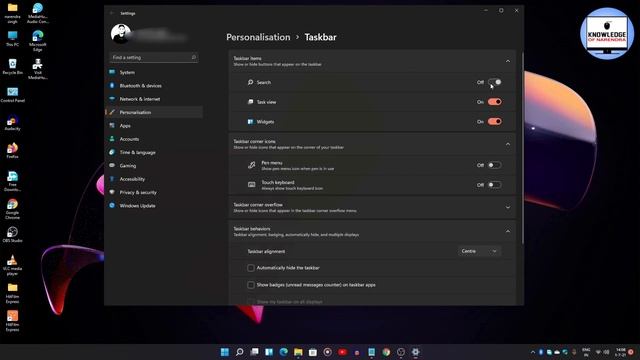Image resolution: width=640 pixels, height=360 pixels.
Task: Open the clock and date in the taskbar
Action: (620, 352)
